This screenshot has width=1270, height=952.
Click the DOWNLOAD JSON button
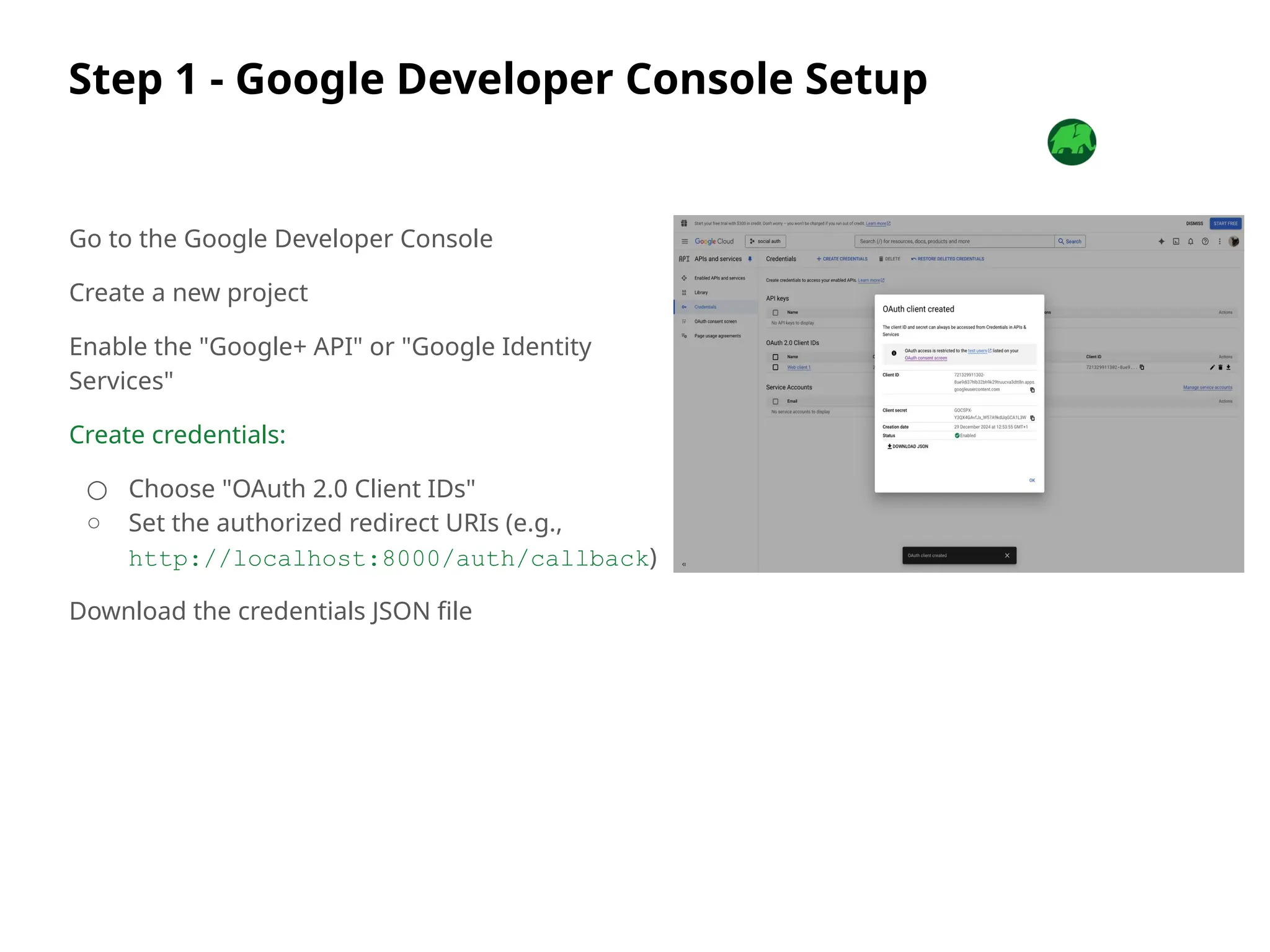click(x=908, y=446)
